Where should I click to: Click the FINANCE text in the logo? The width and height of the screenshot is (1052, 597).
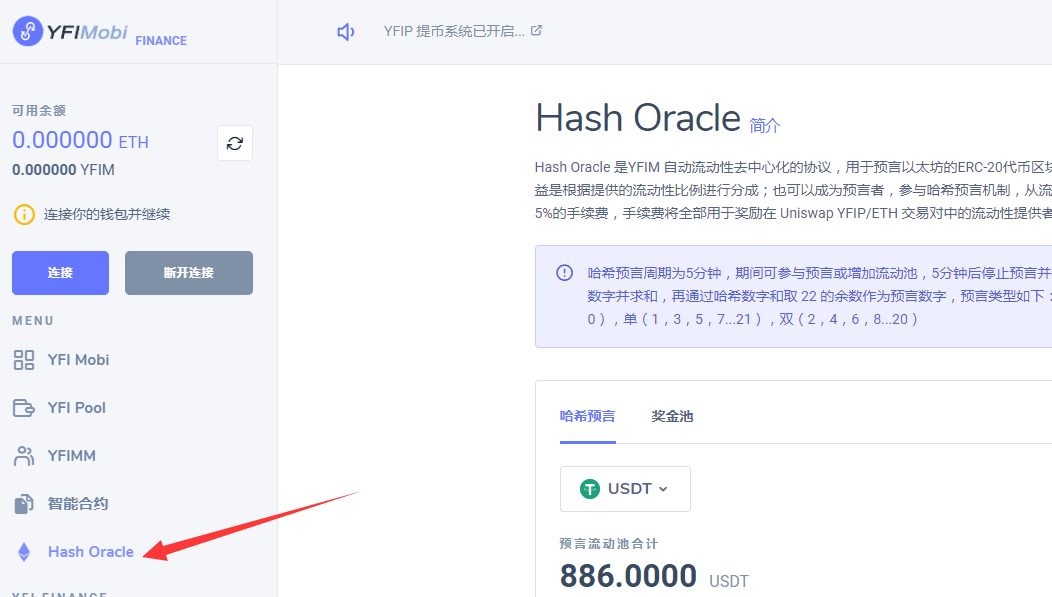click(x=161, y=41)
